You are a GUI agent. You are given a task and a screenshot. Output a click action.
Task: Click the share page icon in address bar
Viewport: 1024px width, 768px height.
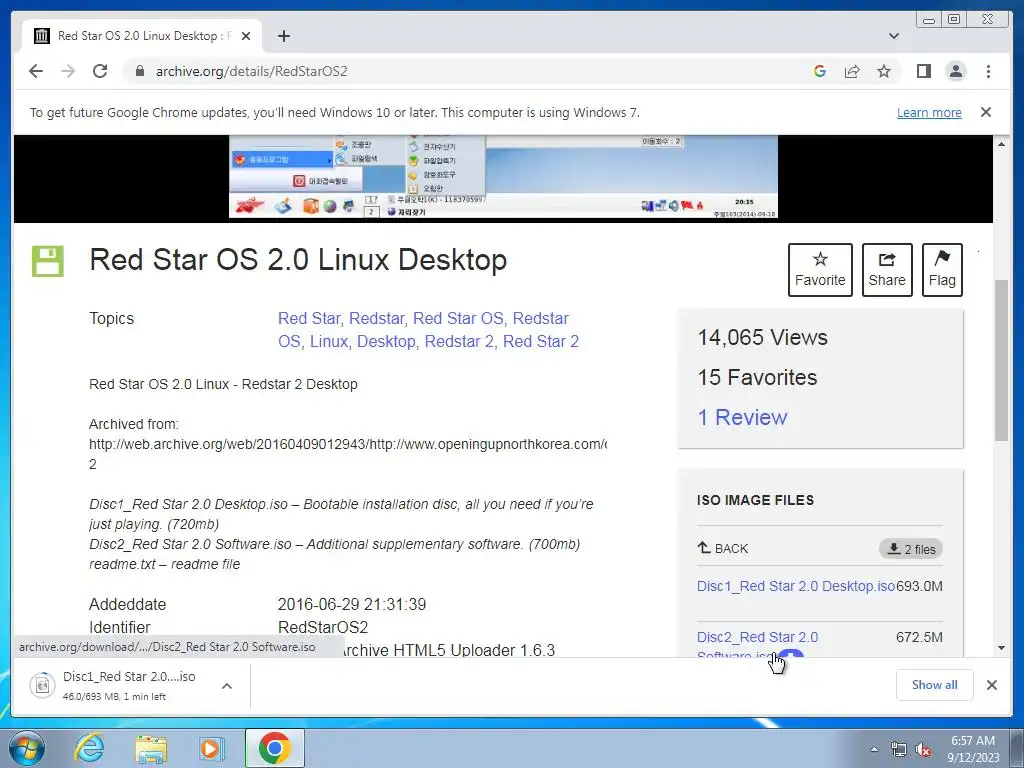point(852,71)
